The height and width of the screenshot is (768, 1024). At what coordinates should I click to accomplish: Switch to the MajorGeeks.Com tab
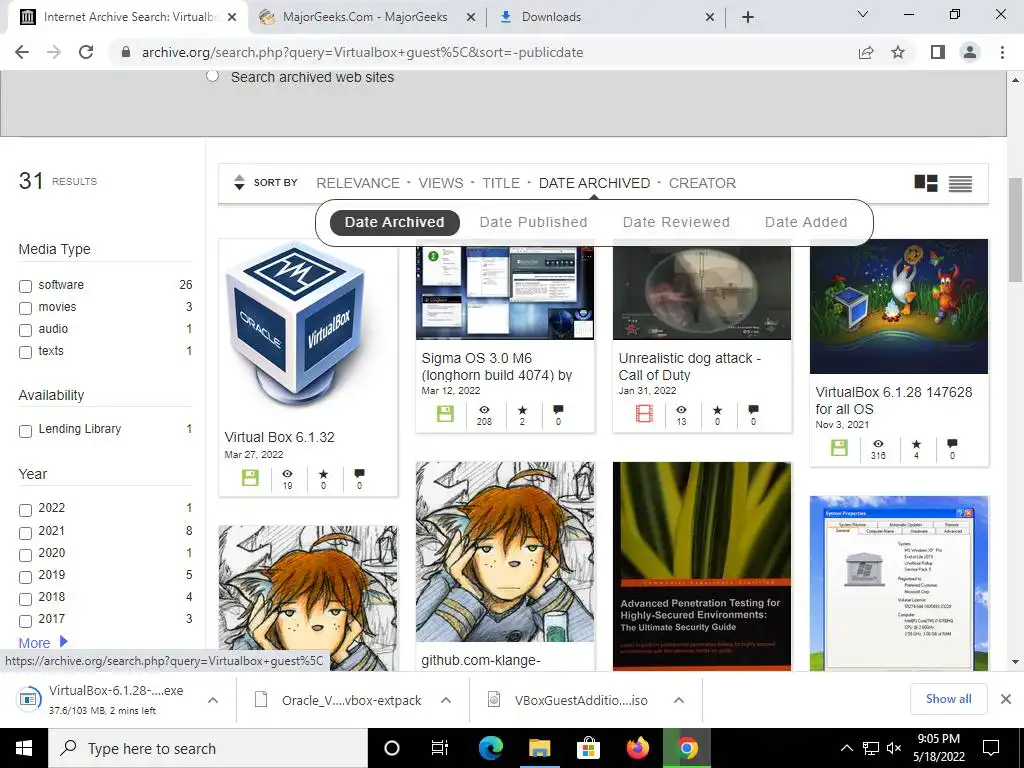pyautogui.click(x=364, y=17)
